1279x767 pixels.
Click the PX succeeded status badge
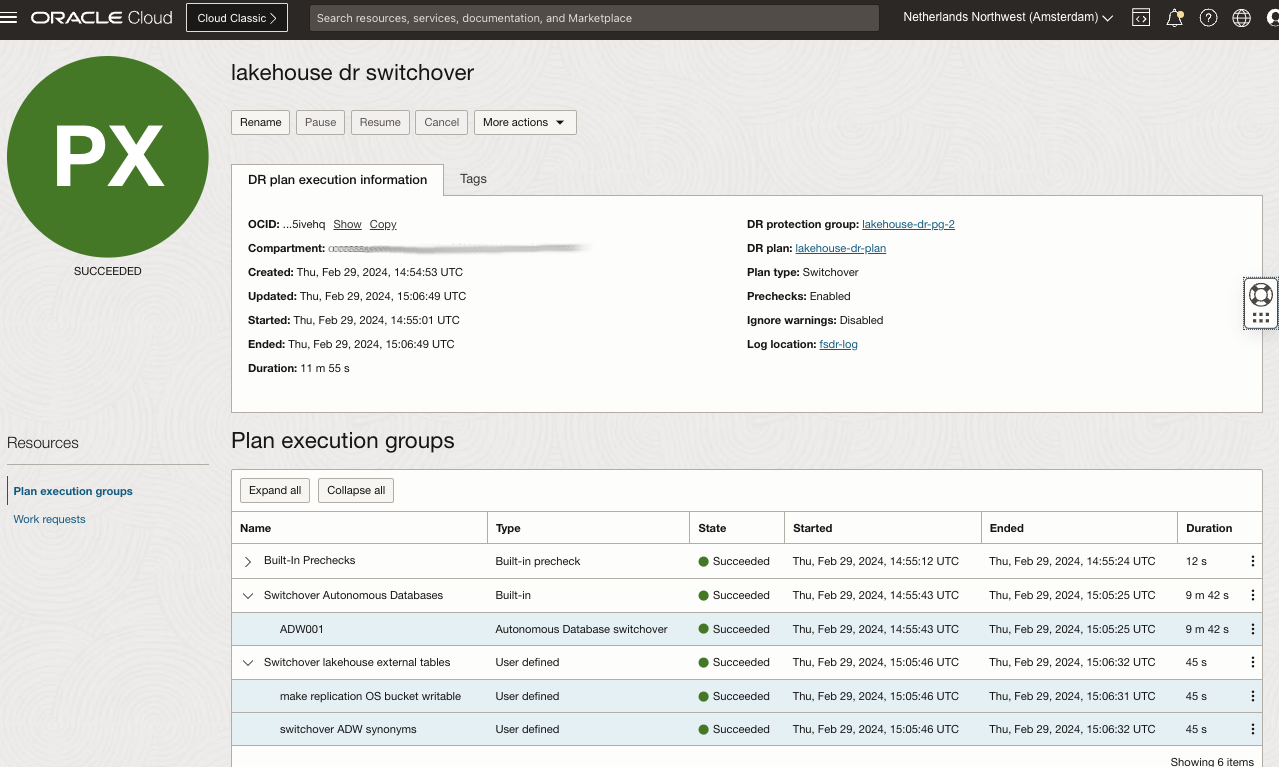[x=108, y=157]
